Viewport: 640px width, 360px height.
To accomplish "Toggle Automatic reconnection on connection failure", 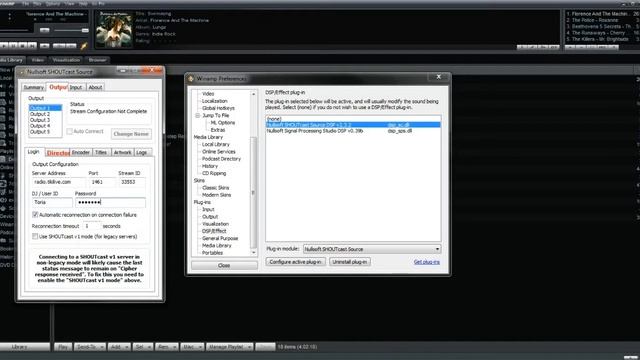I will [35, 215].
